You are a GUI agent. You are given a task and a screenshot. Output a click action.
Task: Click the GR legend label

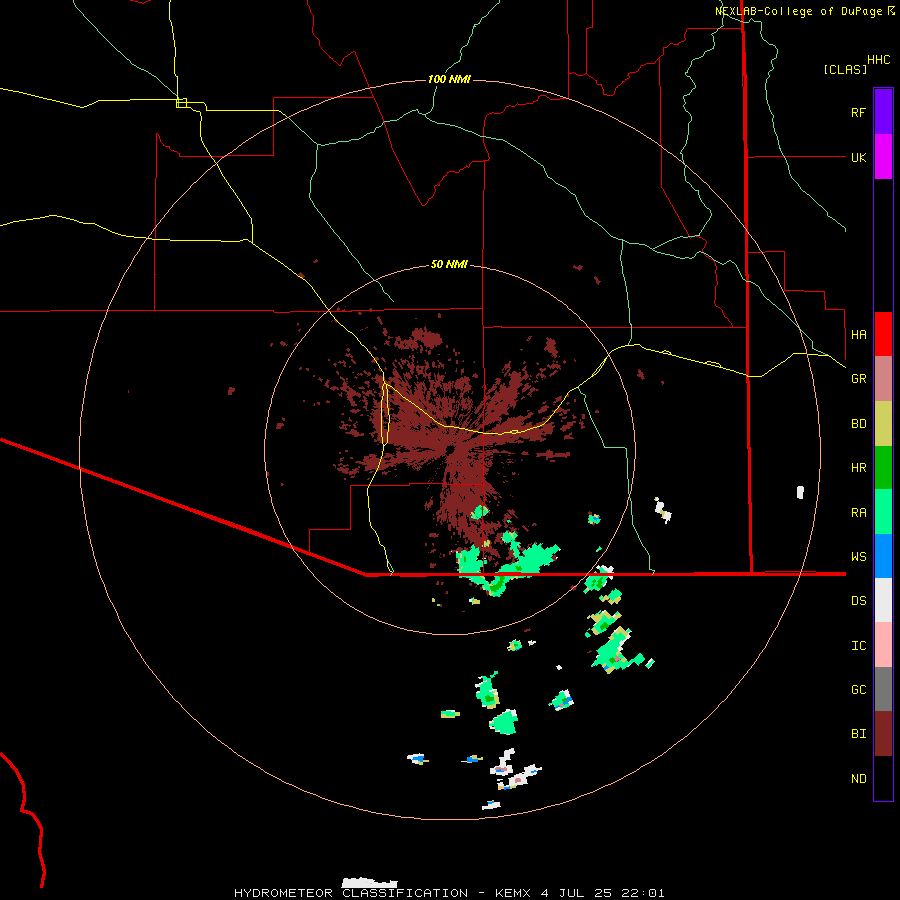click(x=858, y=379)
